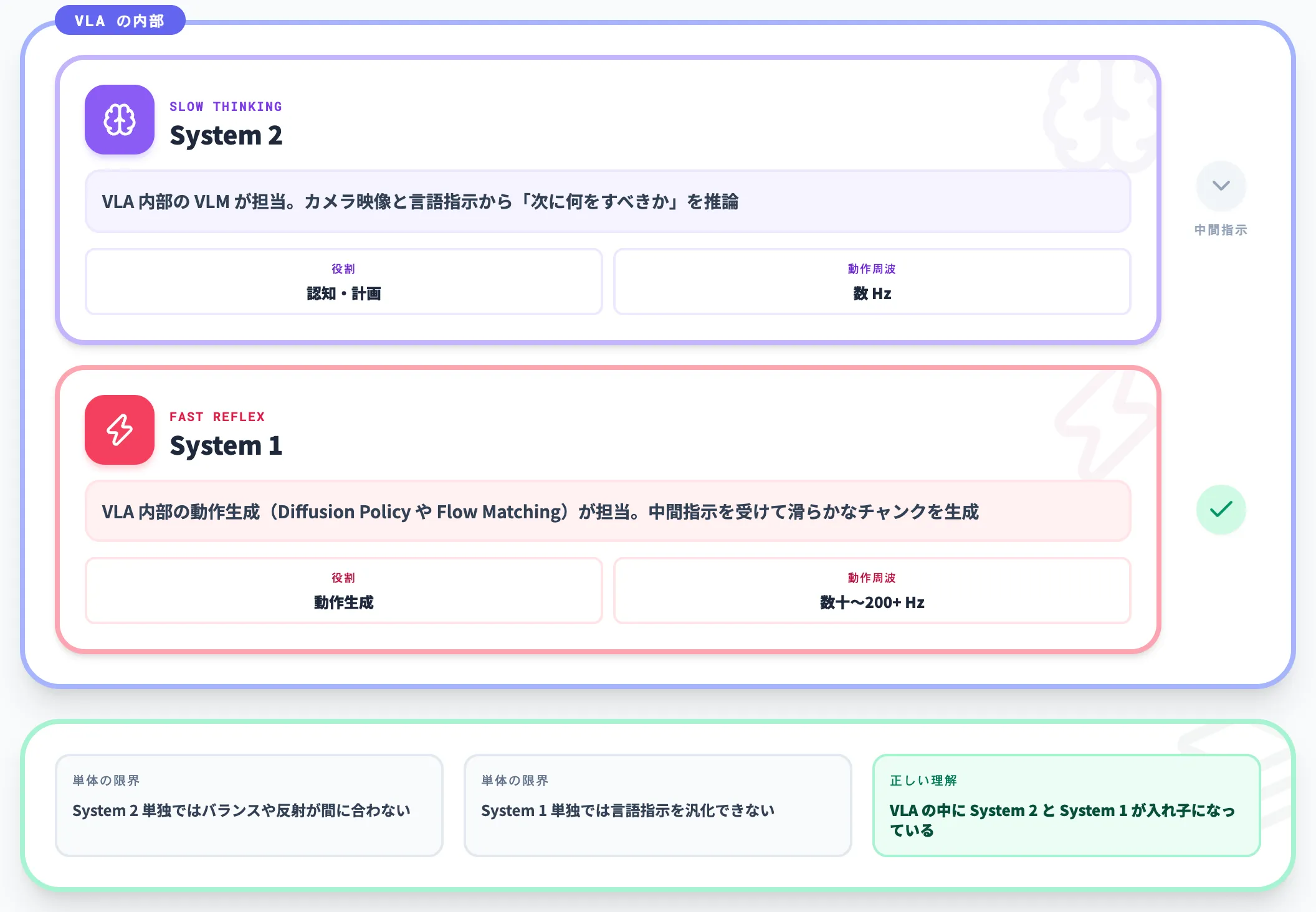The height and width of the screenshot is (912, 1316).
Task: Click the chevron-down circle above 中間指示
Action: coord(1221,186)
